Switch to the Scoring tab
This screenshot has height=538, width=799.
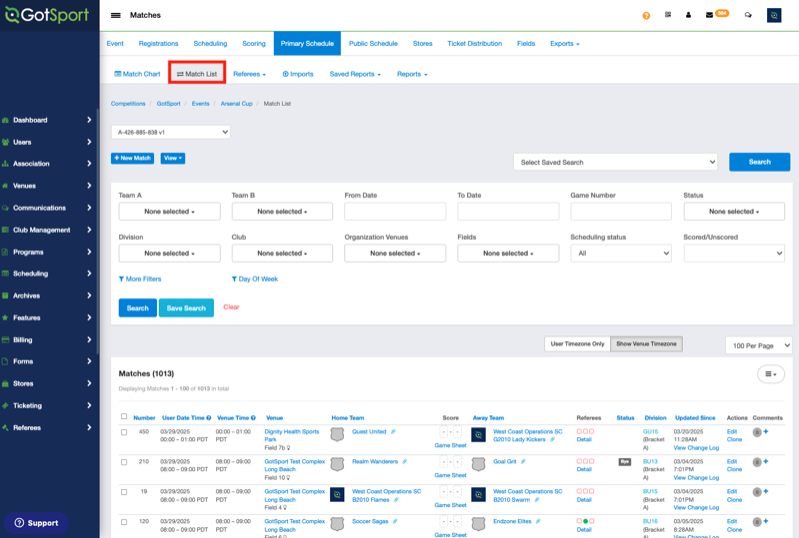[x=254, y=44]
